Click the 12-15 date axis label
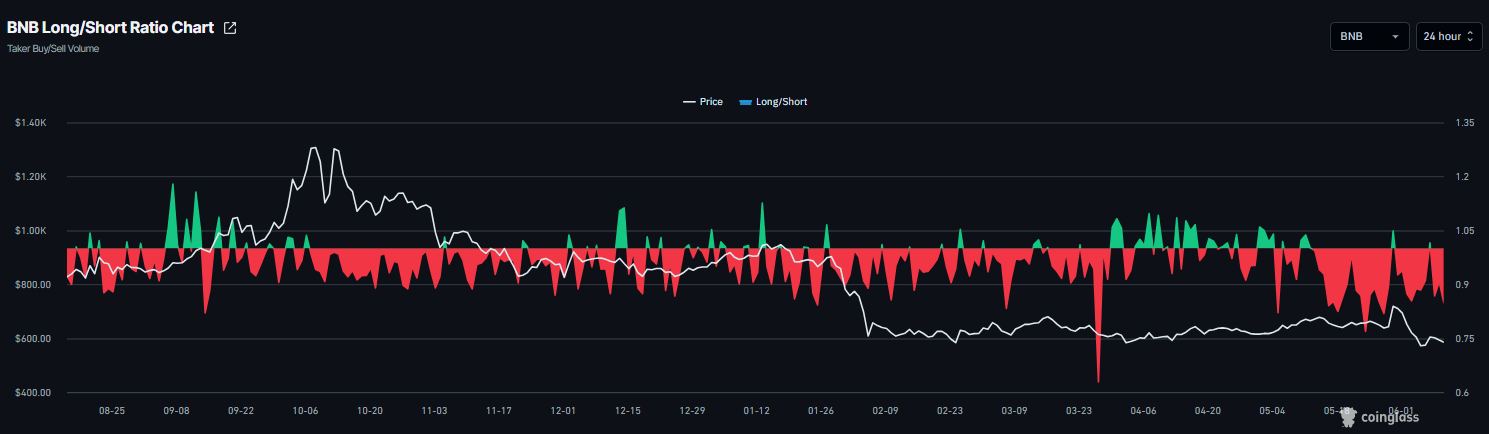1489x434 pixels. pyautogui.click(x=628, y=411)
